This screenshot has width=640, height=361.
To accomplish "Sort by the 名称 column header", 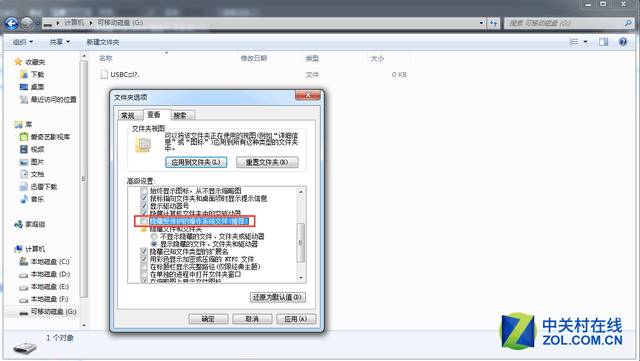I will [106, 58].
